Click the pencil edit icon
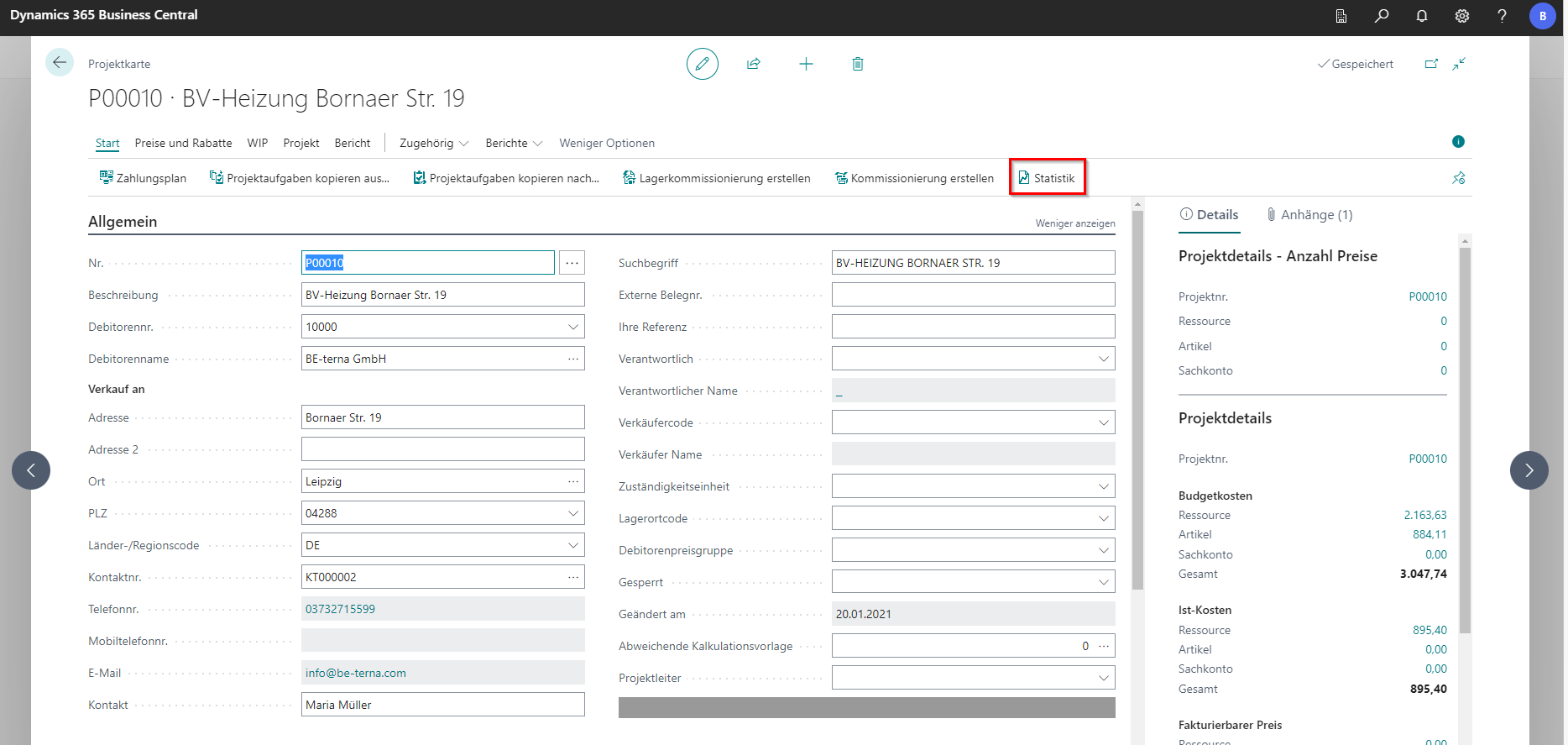This screenshot has width=1568, height=745. [702, 64]
